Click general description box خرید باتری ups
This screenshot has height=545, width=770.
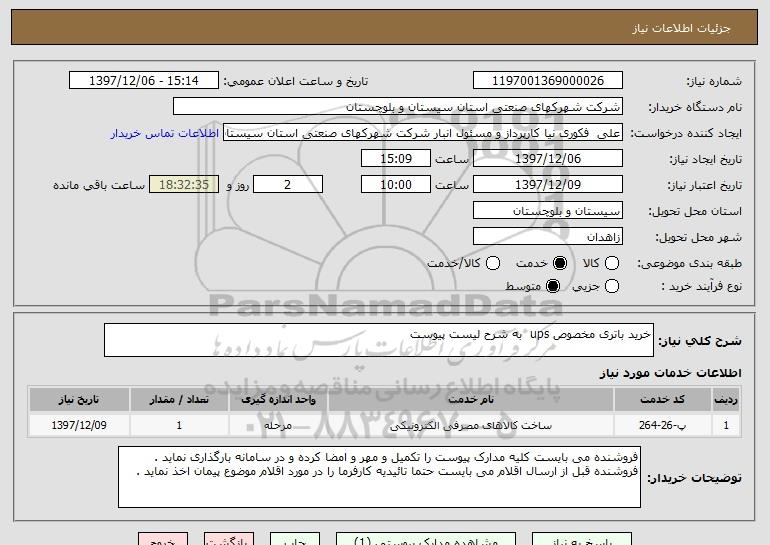379,340
